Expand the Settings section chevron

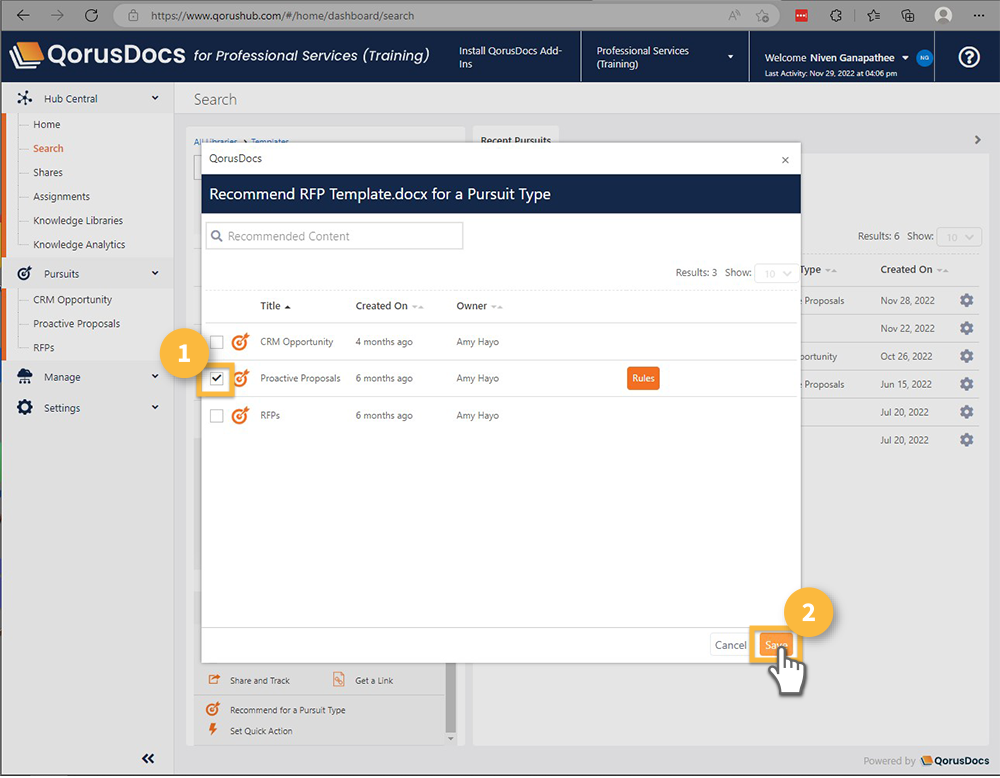coord(155,407)
